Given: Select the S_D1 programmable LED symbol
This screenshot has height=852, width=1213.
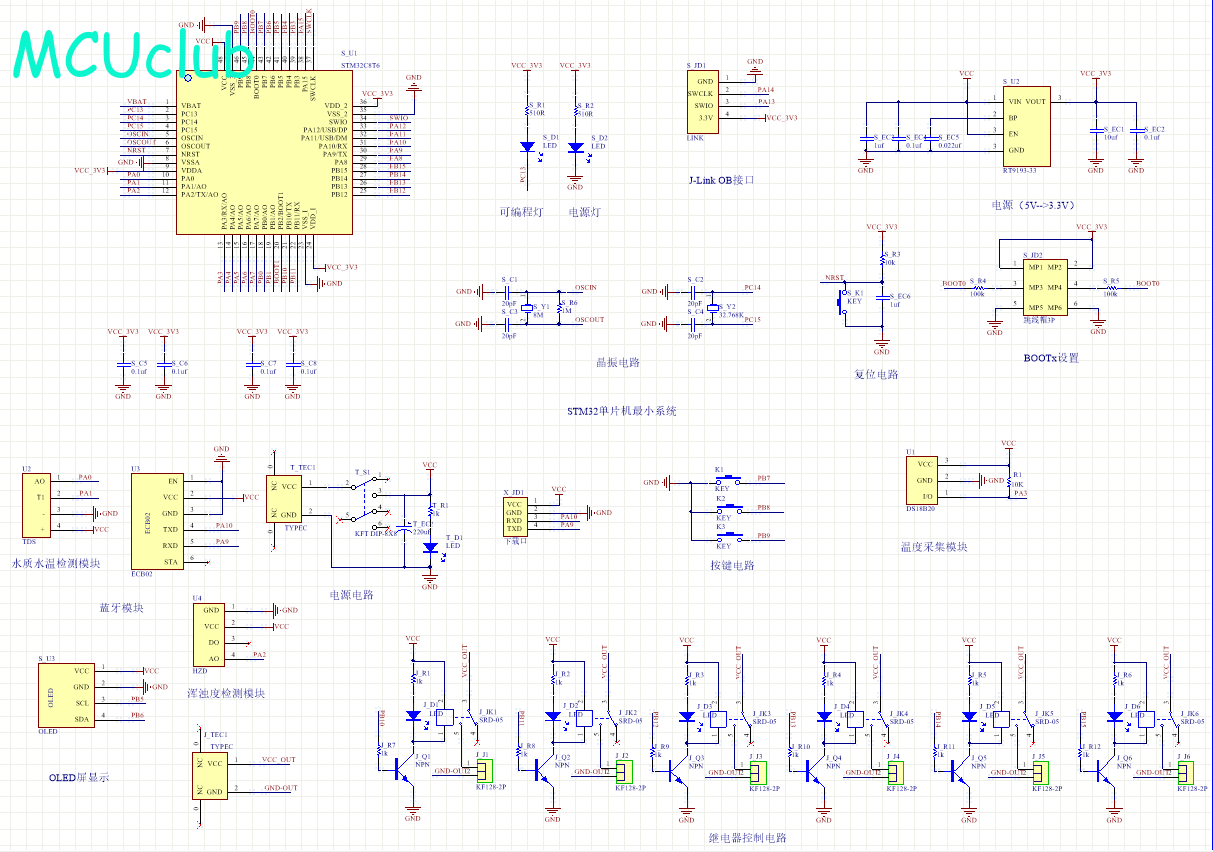Looking at the screenshot, I should click(528, 146).
